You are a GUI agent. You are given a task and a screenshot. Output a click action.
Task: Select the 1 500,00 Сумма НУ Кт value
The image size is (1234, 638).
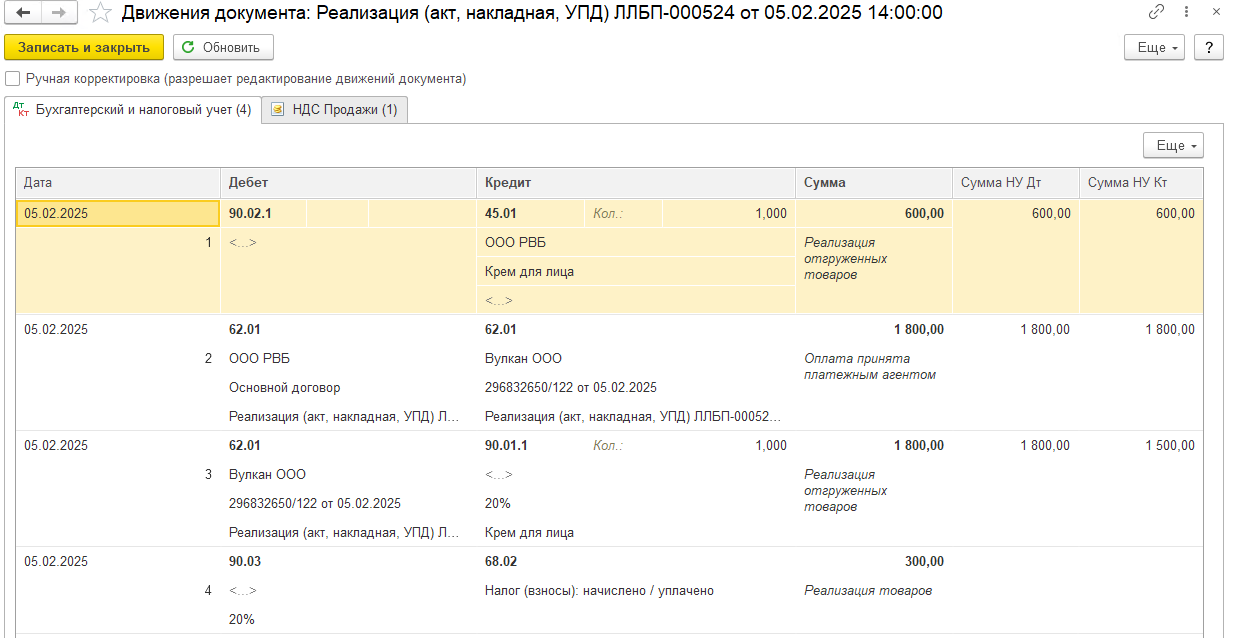point(1169,445)
